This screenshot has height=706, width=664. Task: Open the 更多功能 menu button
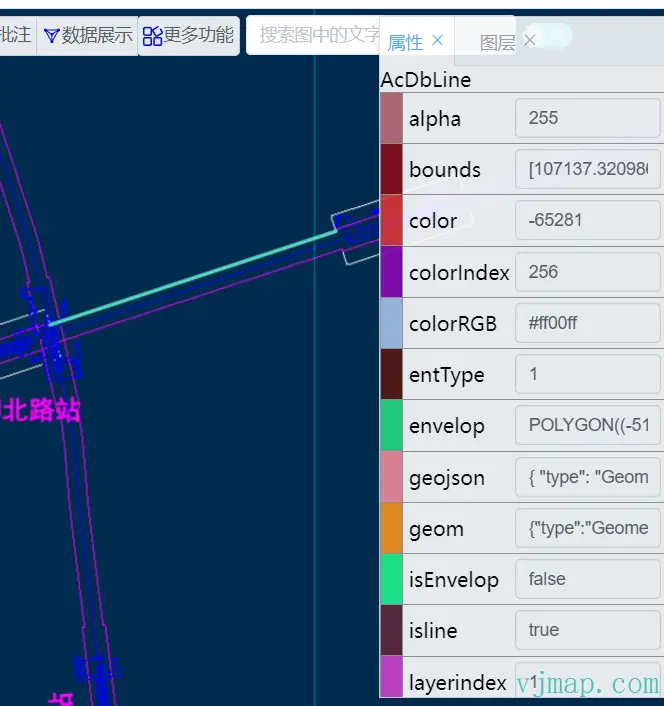tap(189, 35)
